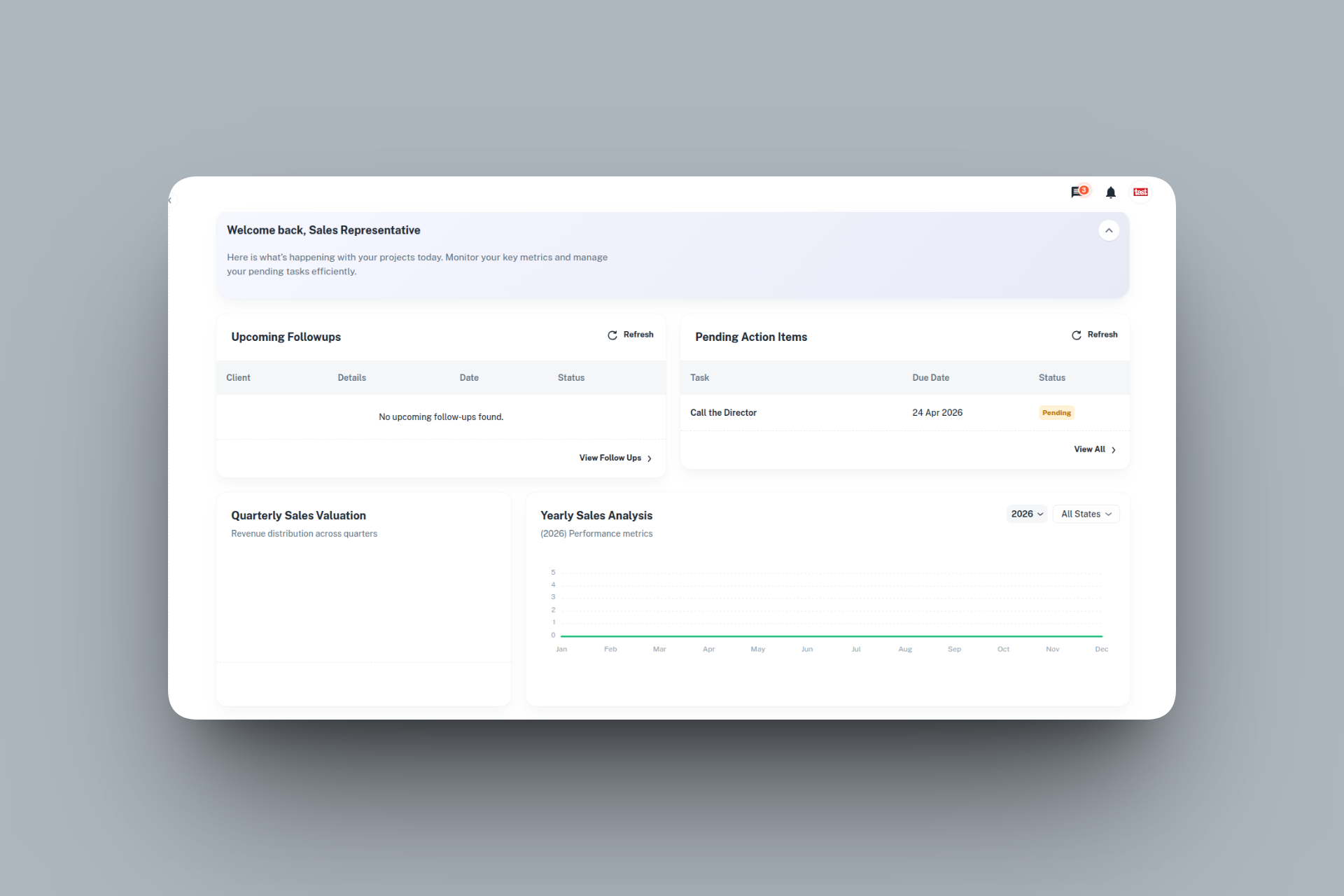Open the notifications bell
This screenshot has height=896, width=1344.
coord(1111,192)
